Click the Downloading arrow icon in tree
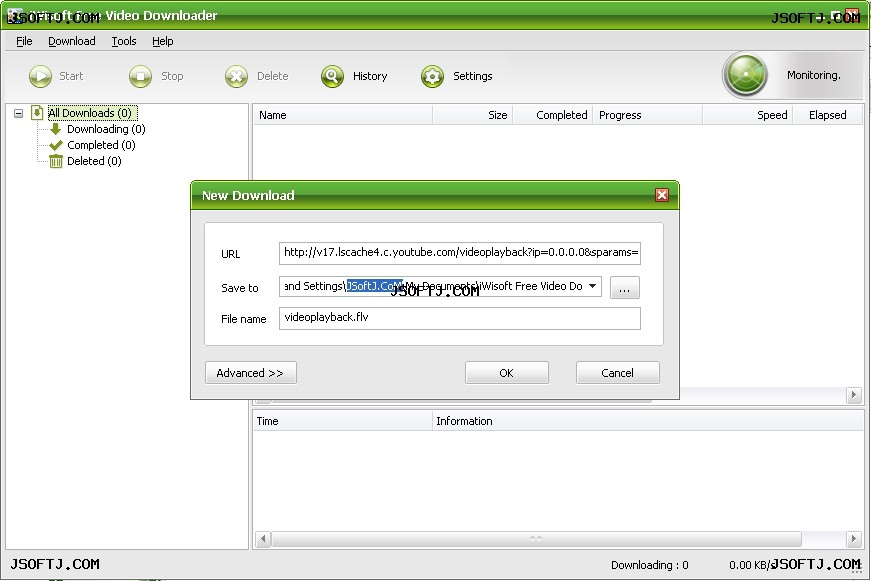 pyautogui.click(x=55, y=129)
